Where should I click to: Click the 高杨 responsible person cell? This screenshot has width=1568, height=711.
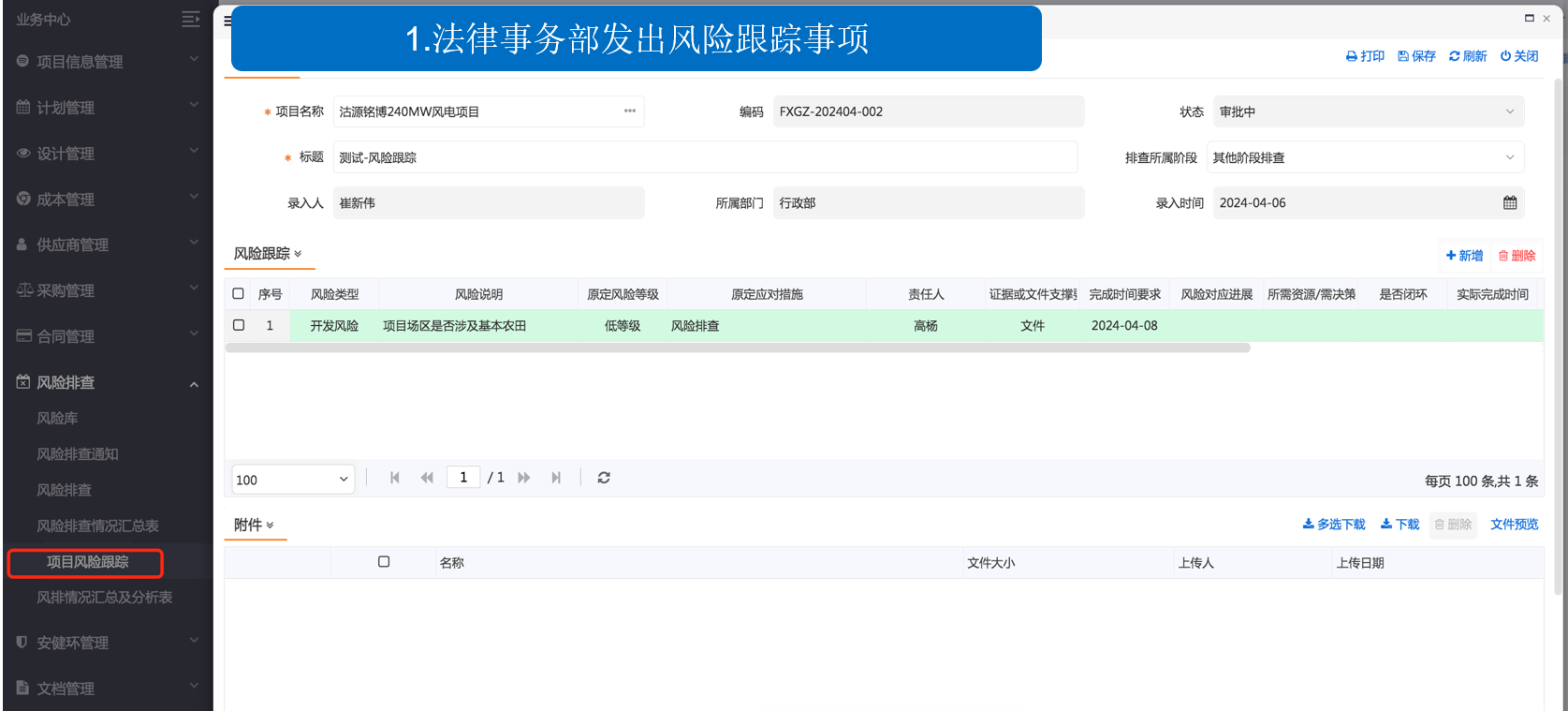tap(926, 326)
